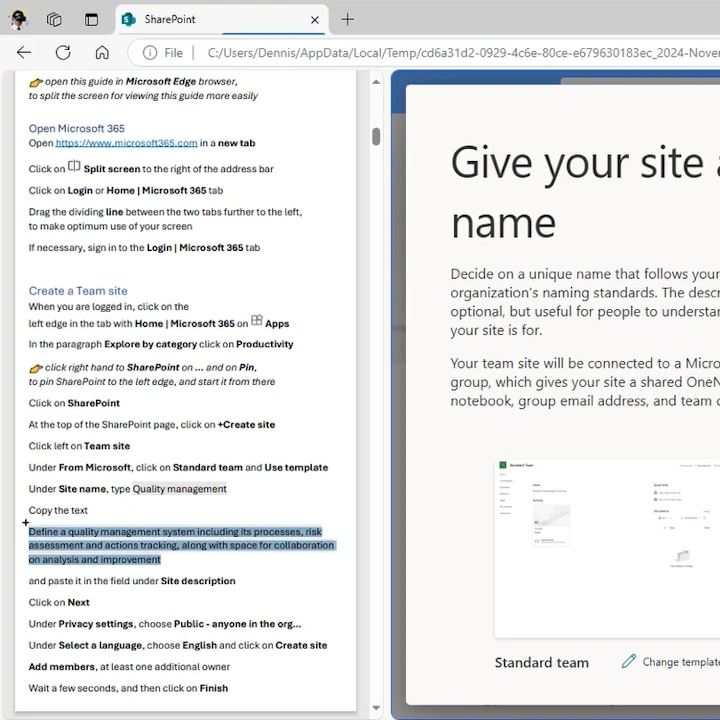
Task: Go back with the back arrow
Action: coord(24,53)
